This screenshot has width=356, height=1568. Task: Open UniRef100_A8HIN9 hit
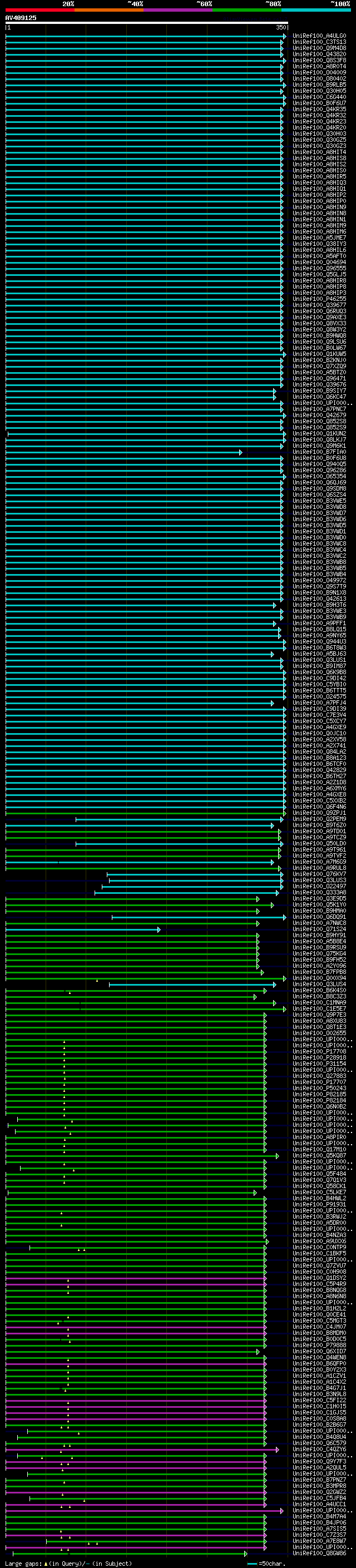319,207
